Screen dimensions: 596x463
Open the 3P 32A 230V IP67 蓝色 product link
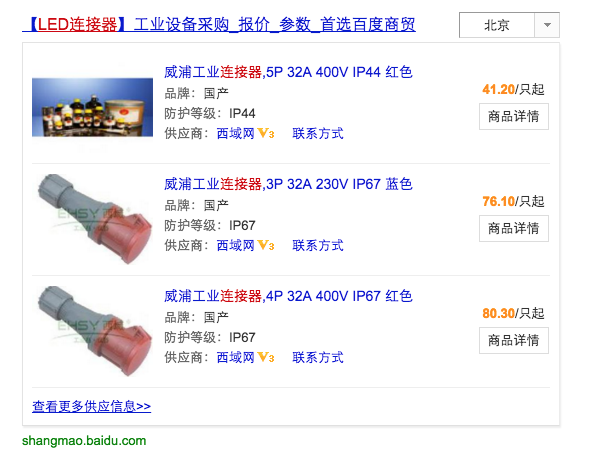pos(288,184)
